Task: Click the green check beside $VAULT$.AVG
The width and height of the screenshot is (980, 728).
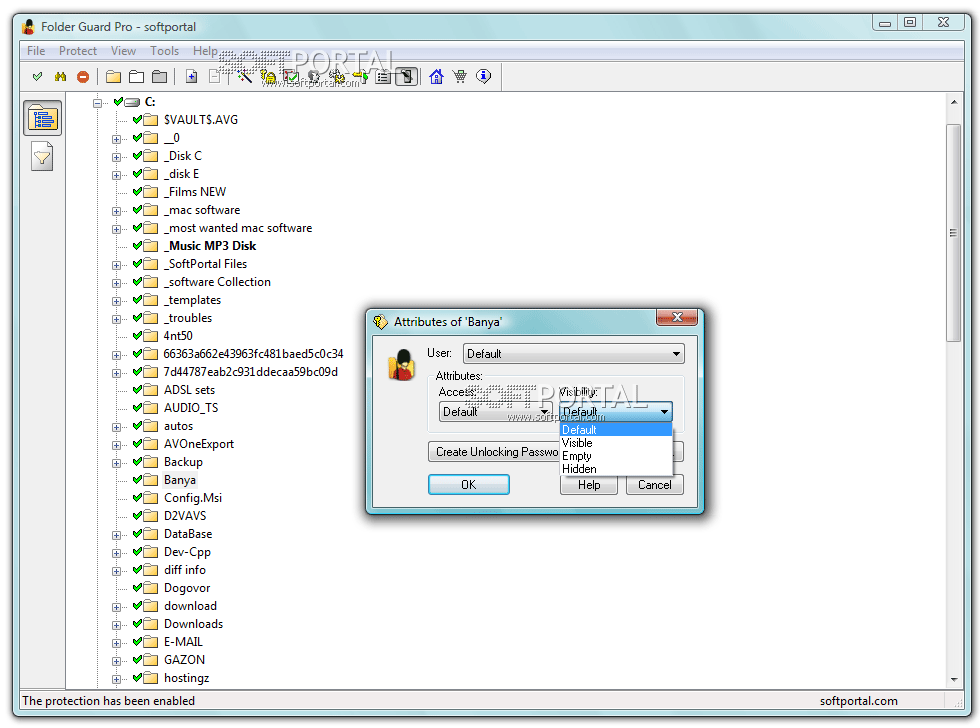Action: coord(138,119)
